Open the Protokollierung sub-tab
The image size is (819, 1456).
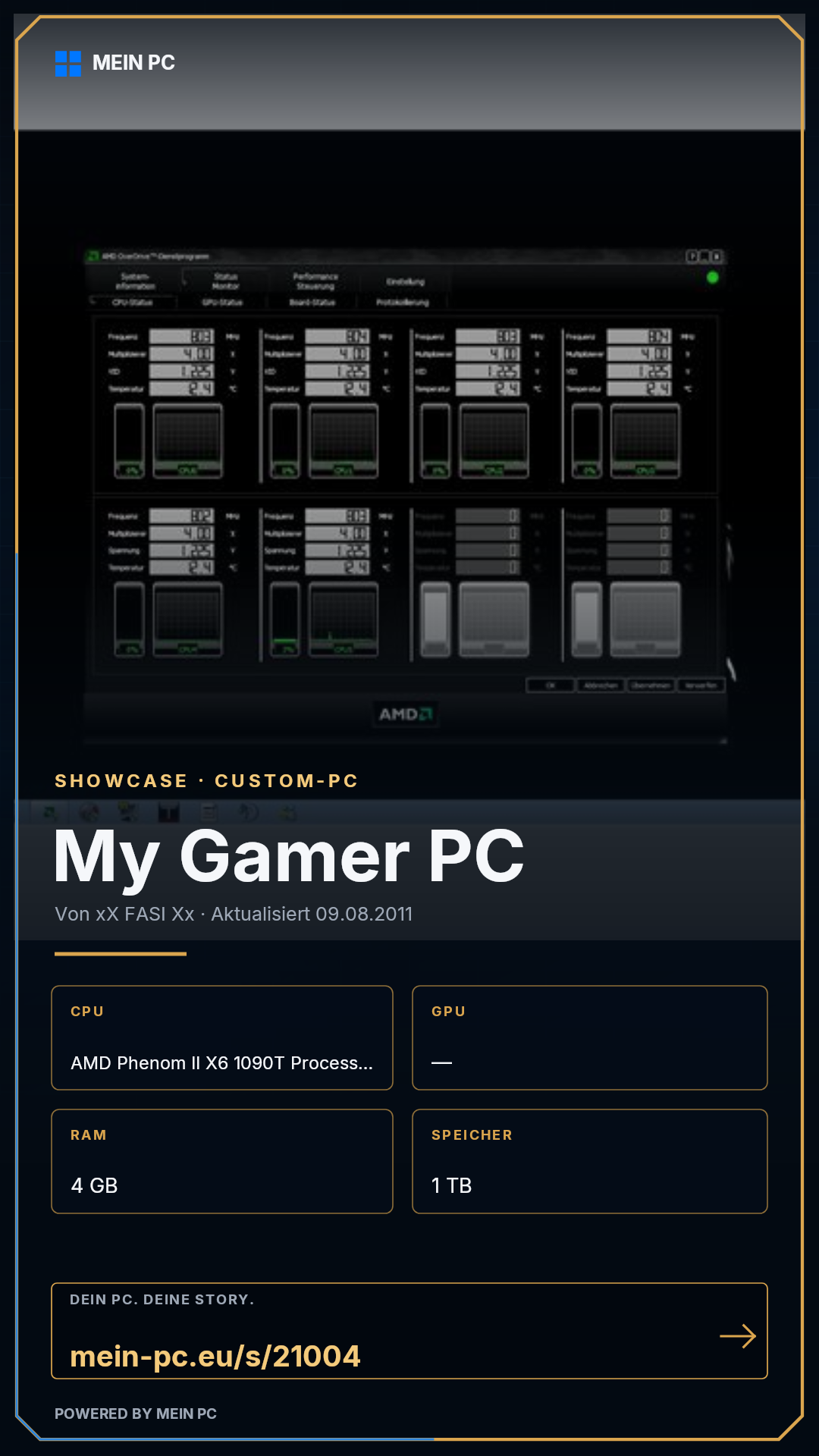pyautogui.click(x=403, y=302)
